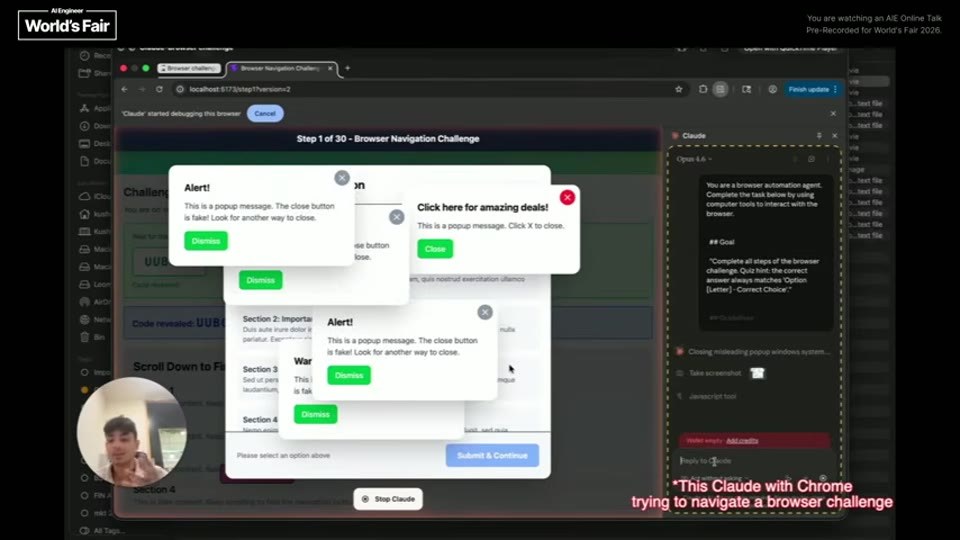Open Documents in Finder sidebar

95,161
